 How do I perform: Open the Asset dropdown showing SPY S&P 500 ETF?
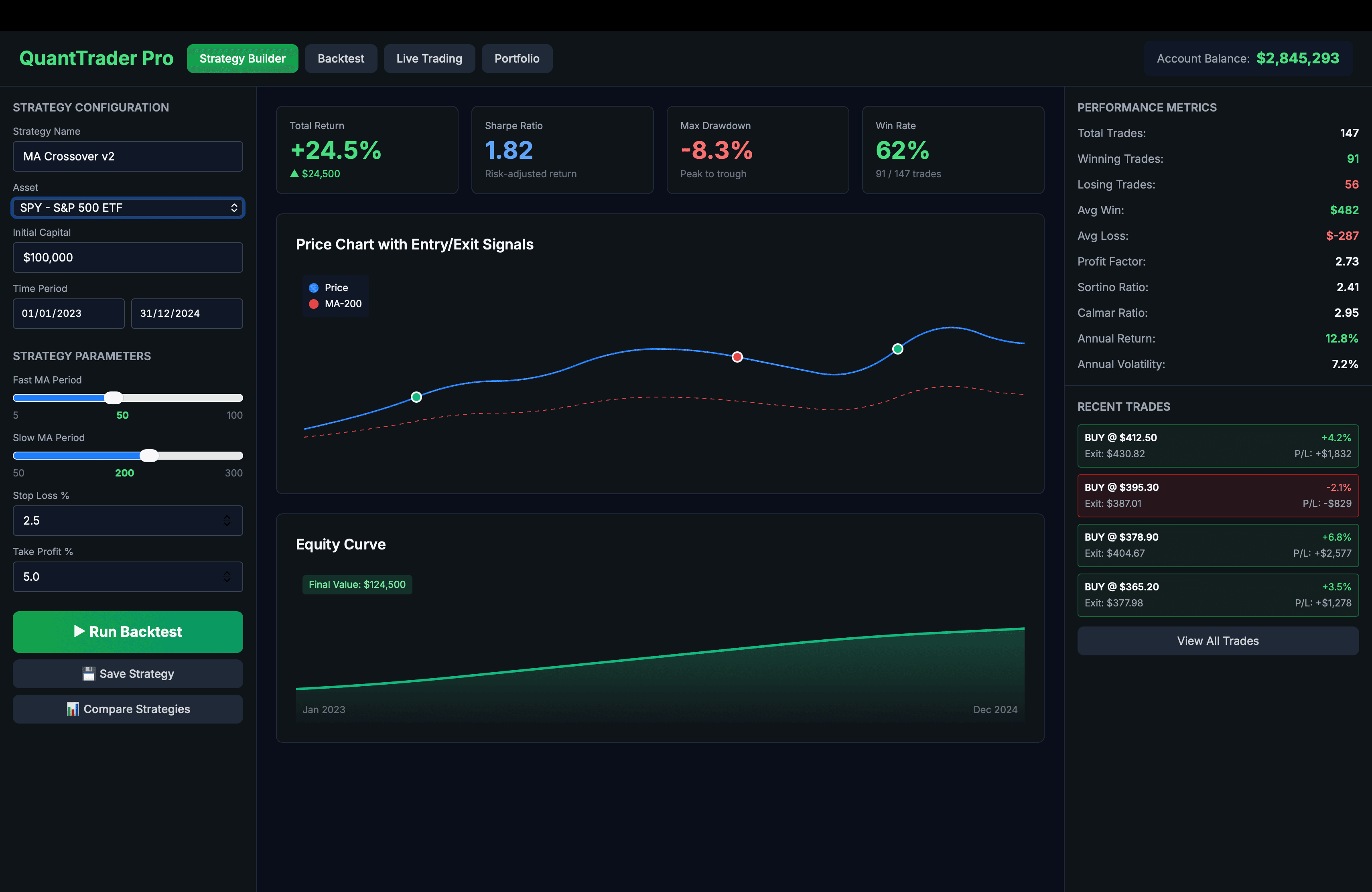(128, 207)
